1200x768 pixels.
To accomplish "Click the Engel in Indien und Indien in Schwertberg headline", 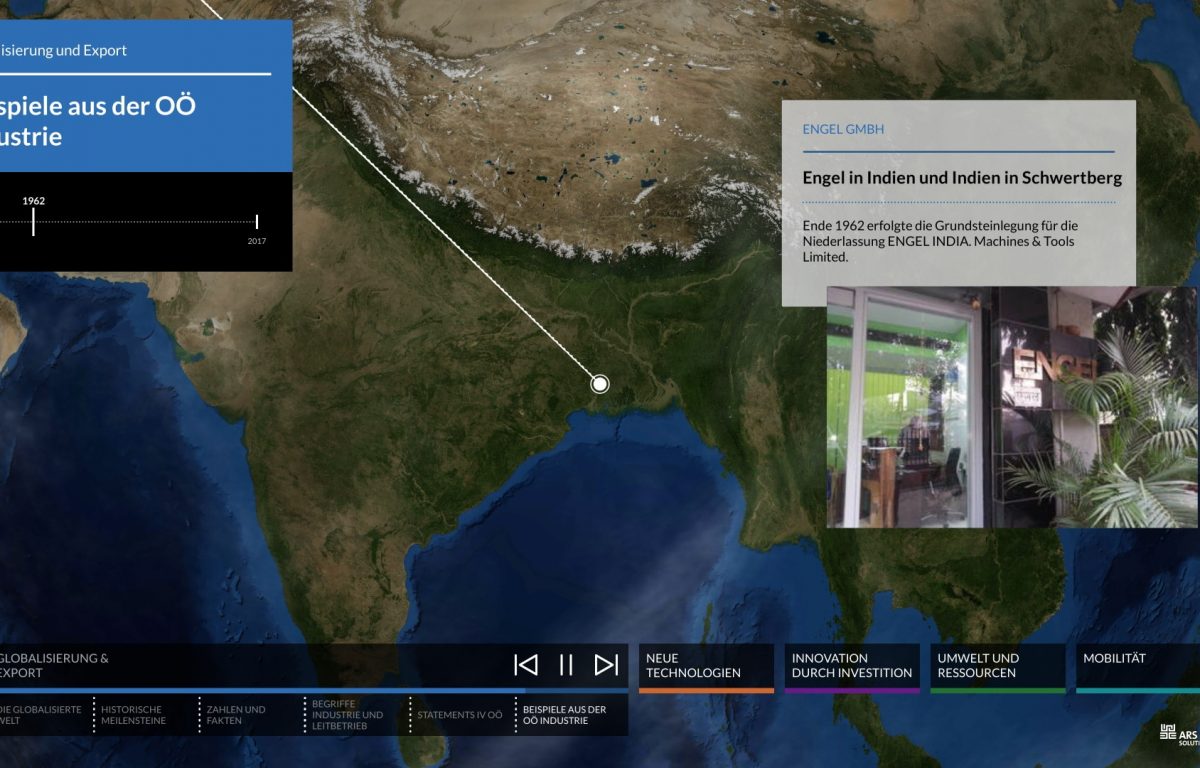I will (962, 178).
